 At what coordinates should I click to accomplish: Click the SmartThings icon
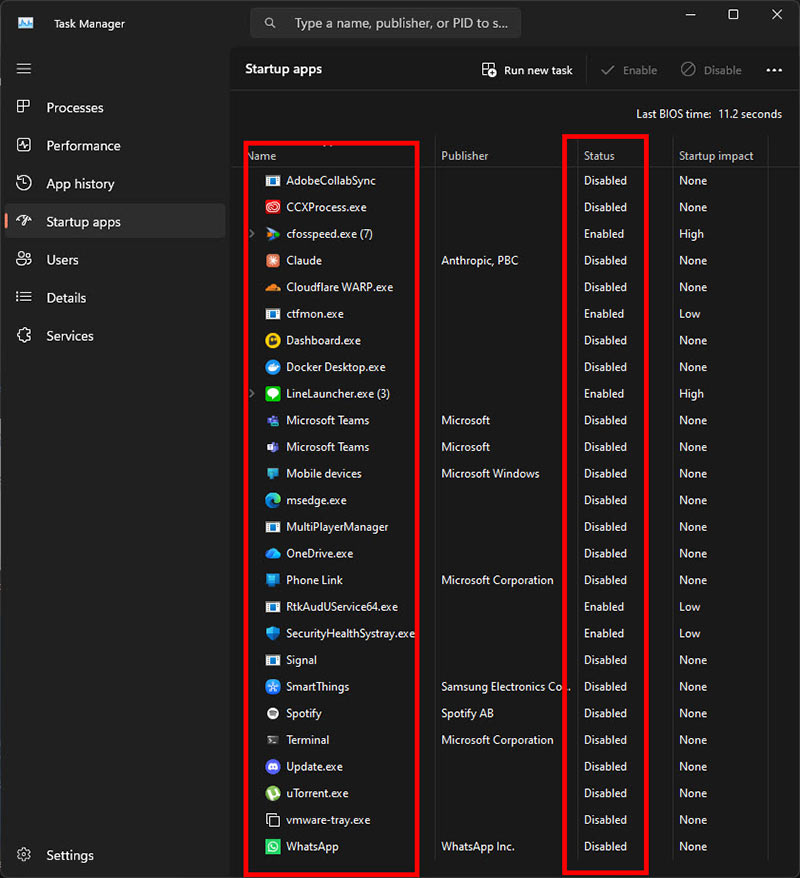pos(273,686)
